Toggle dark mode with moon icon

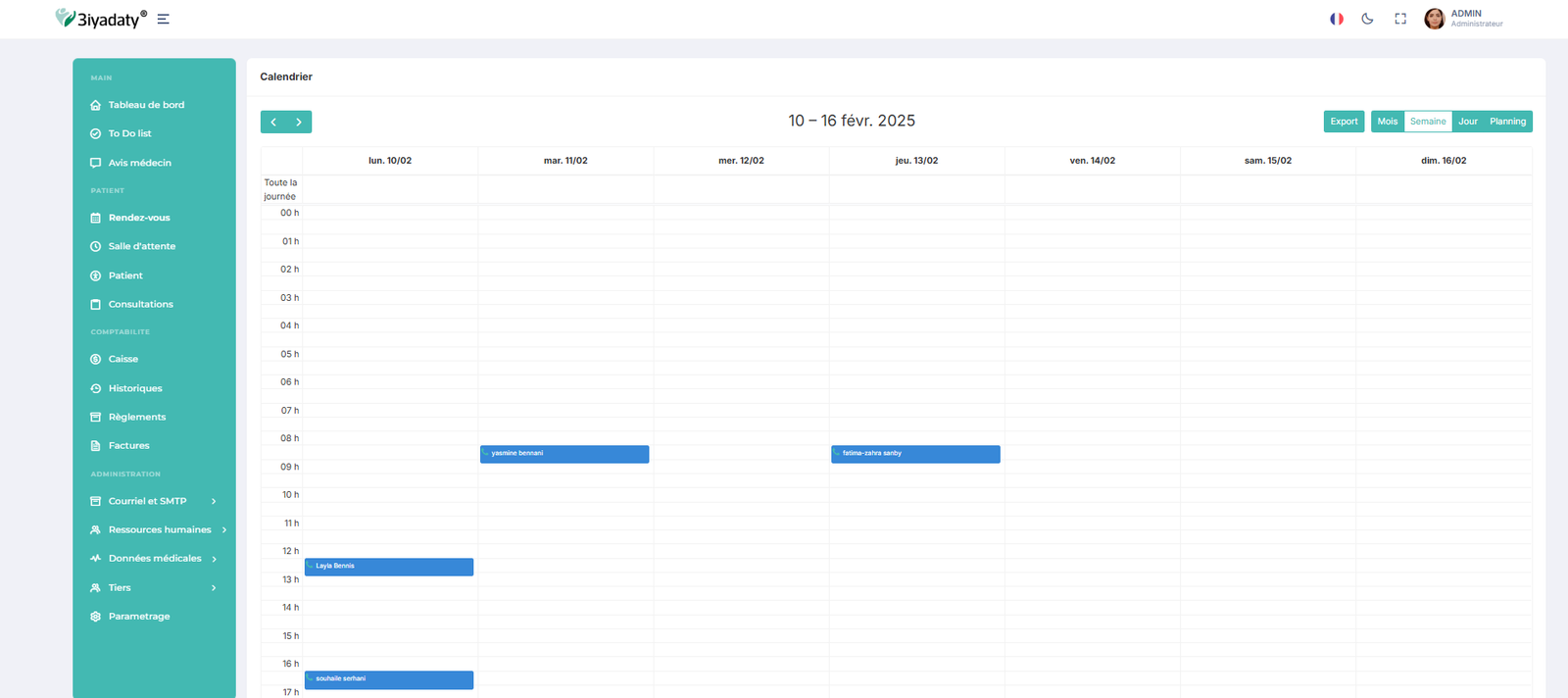[x=1367, y=19]
